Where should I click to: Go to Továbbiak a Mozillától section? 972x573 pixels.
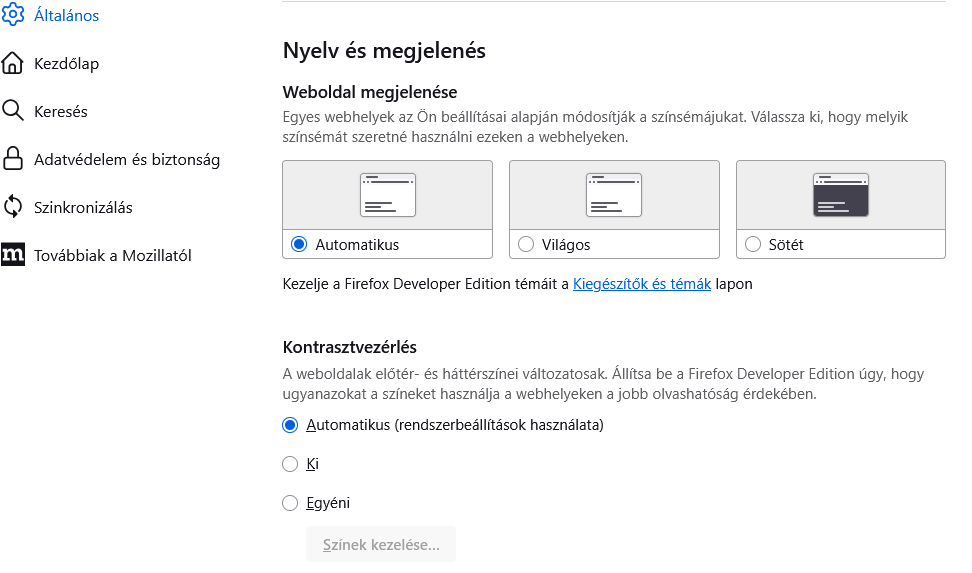112,255
